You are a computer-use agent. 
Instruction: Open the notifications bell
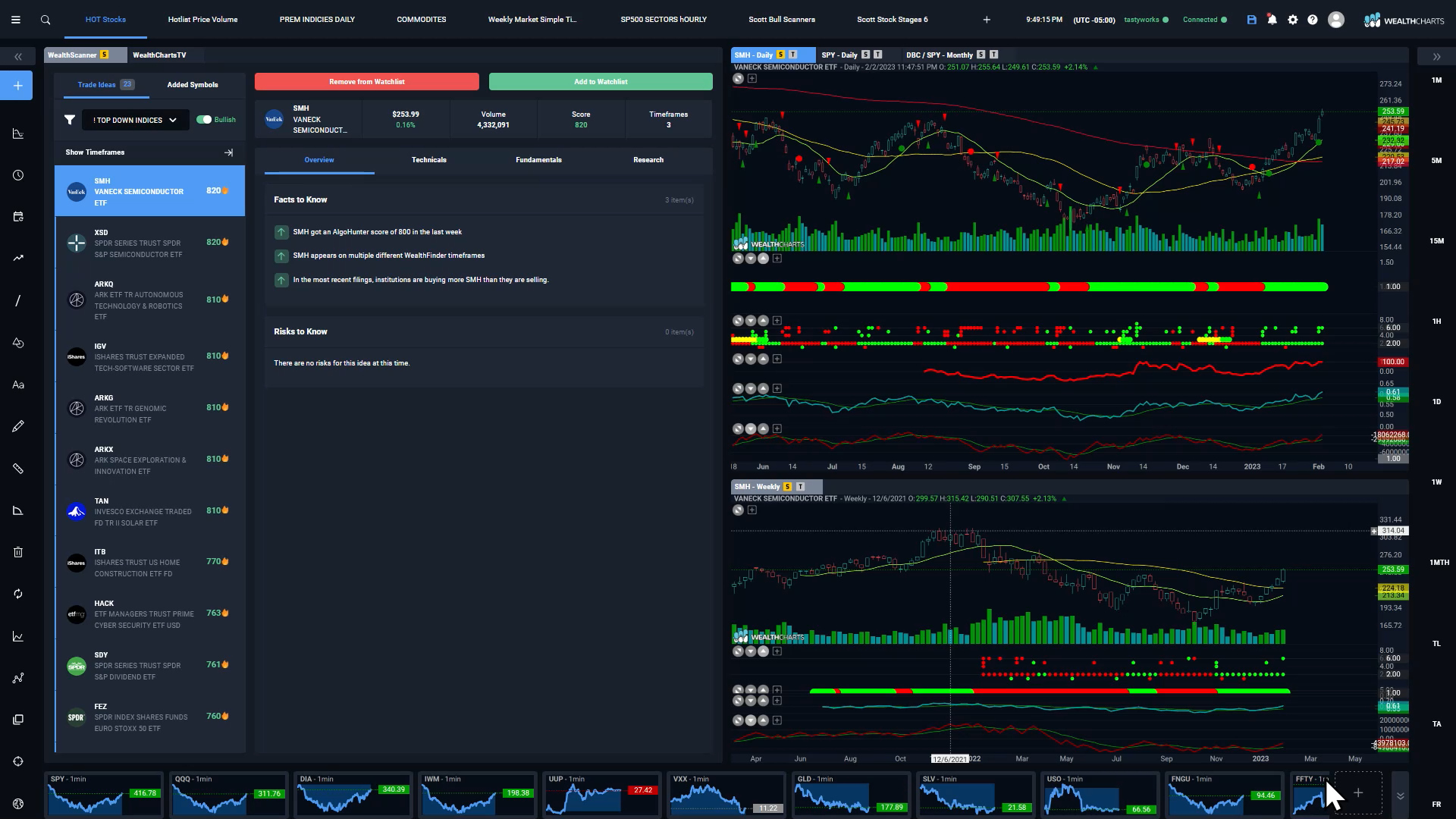click(x=1272, y=20)
